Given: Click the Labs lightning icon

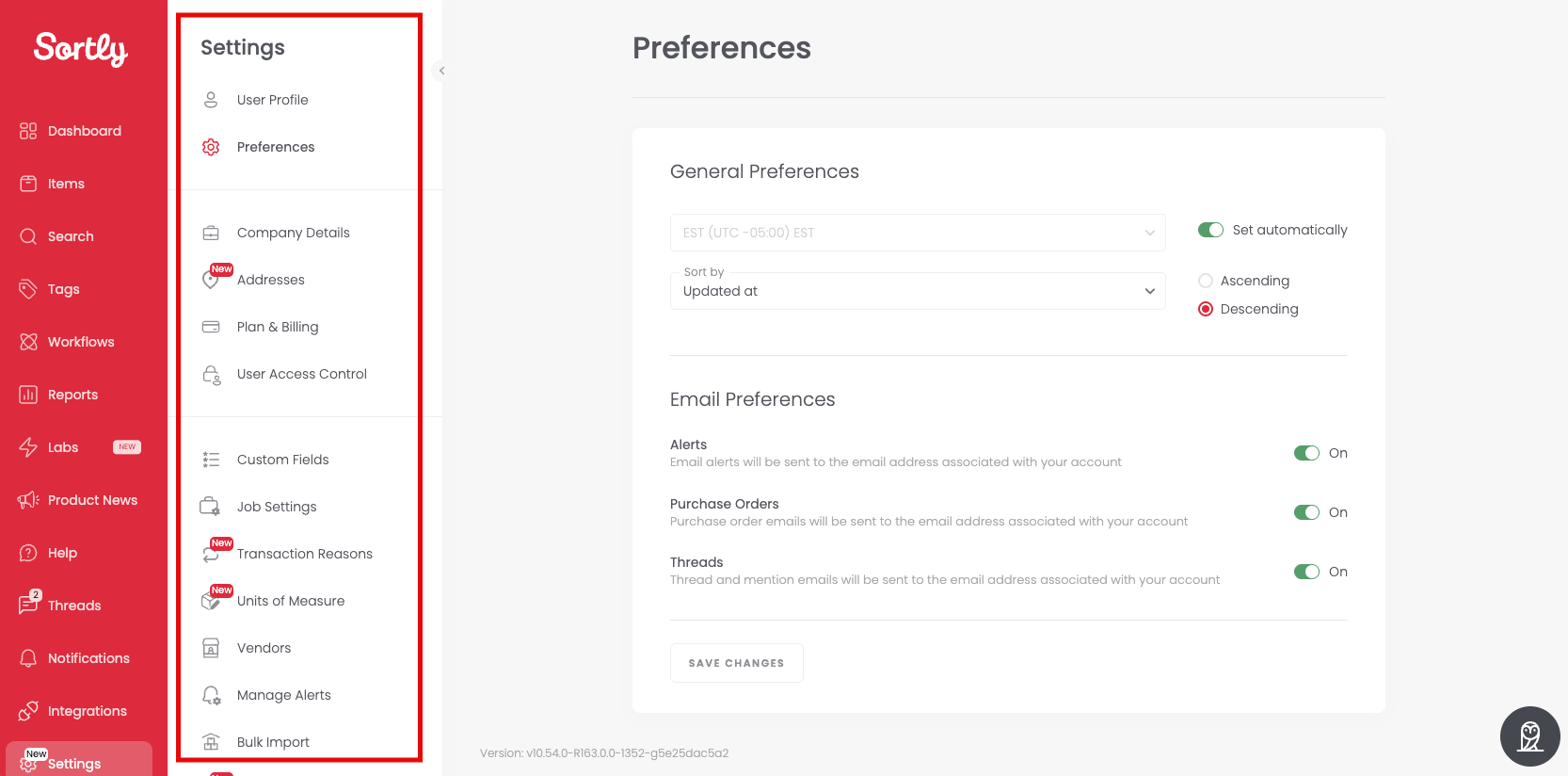Looking at the screenshot, I should [x=28, y=447].
